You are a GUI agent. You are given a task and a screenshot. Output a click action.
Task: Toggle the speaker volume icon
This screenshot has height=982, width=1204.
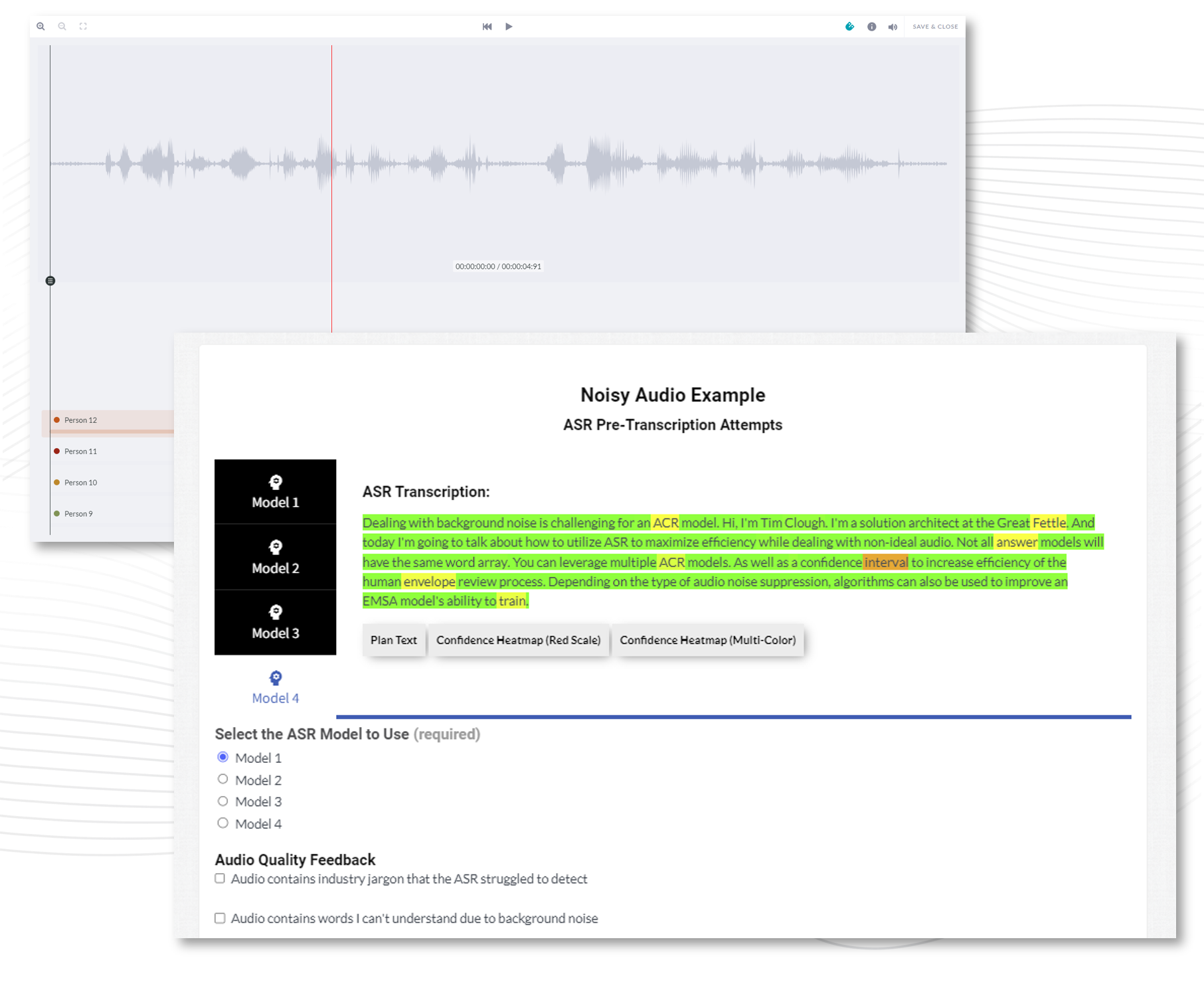pyautogui.click(x=893, y=27)
